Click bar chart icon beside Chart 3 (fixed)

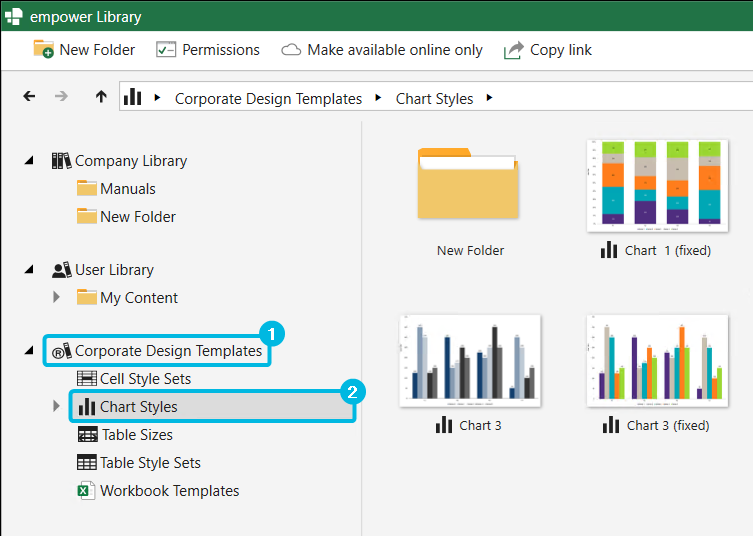pyautogui.click(x=611, y=425)
